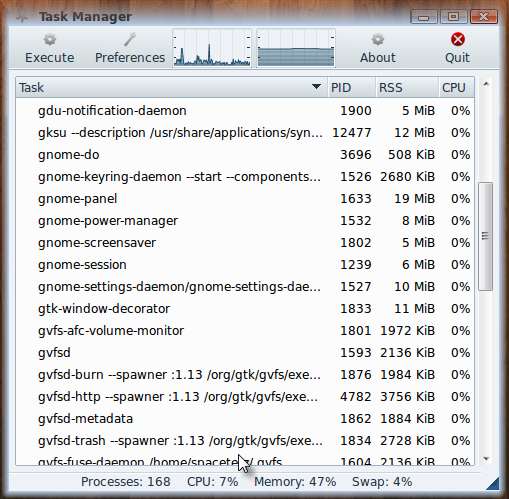Image resolution: width=509 pixels, height=499 pixels.
Task: Click the window resize grip corner
Action: tap(493, 484)
